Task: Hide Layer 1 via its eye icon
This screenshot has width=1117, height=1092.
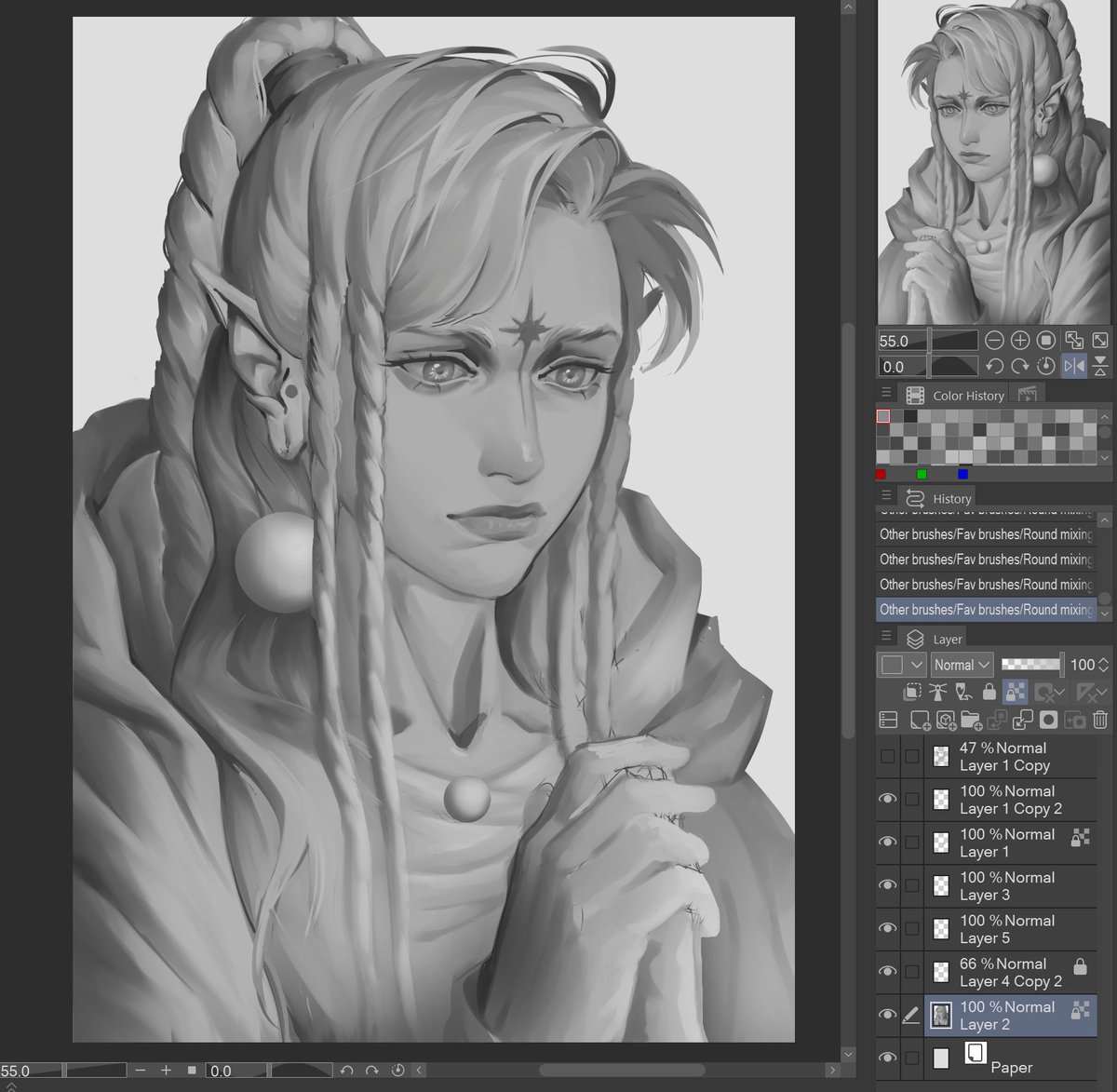Action: tap(887, 842)
